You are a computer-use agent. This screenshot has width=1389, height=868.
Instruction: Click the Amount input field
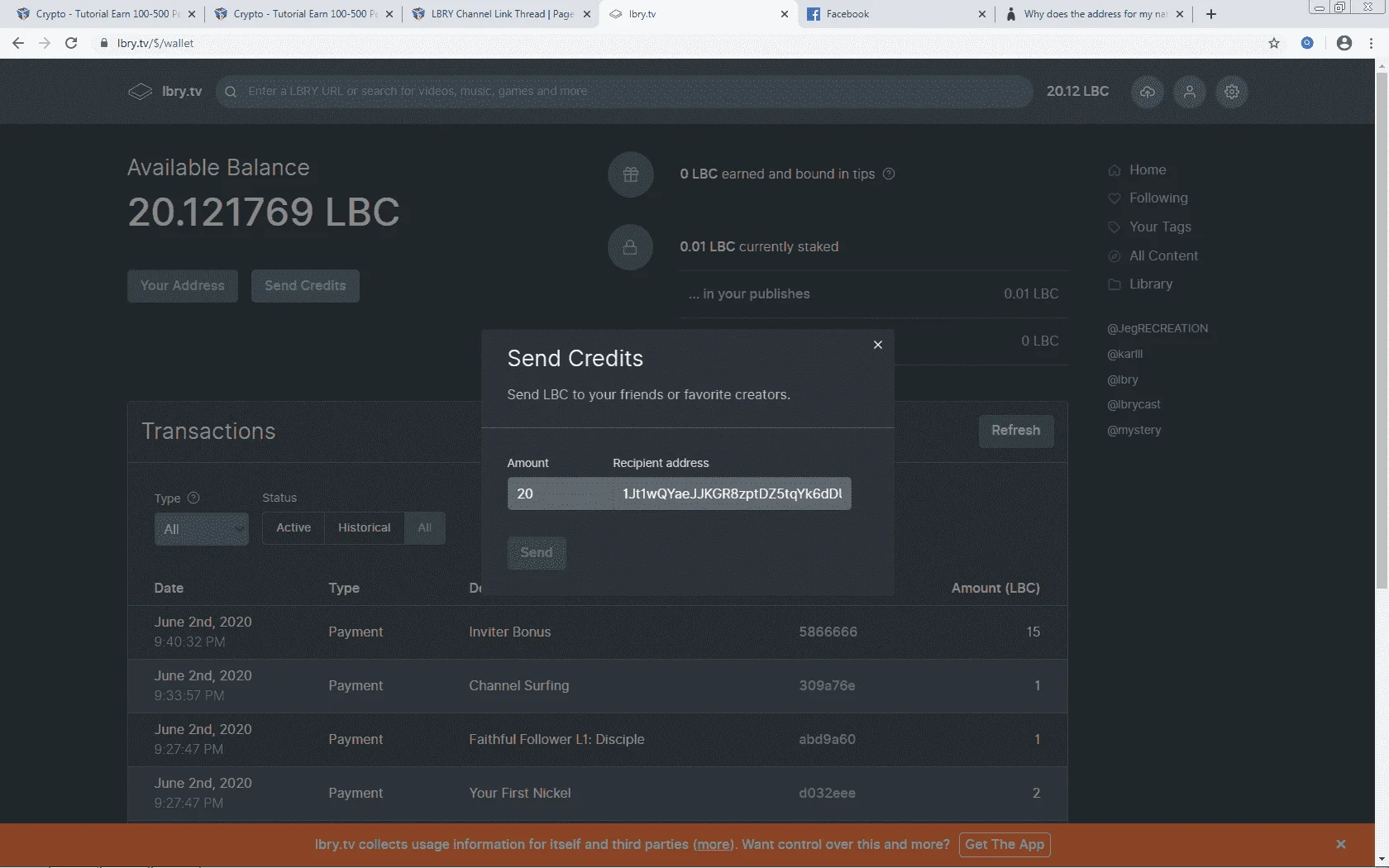click(560, 494)
